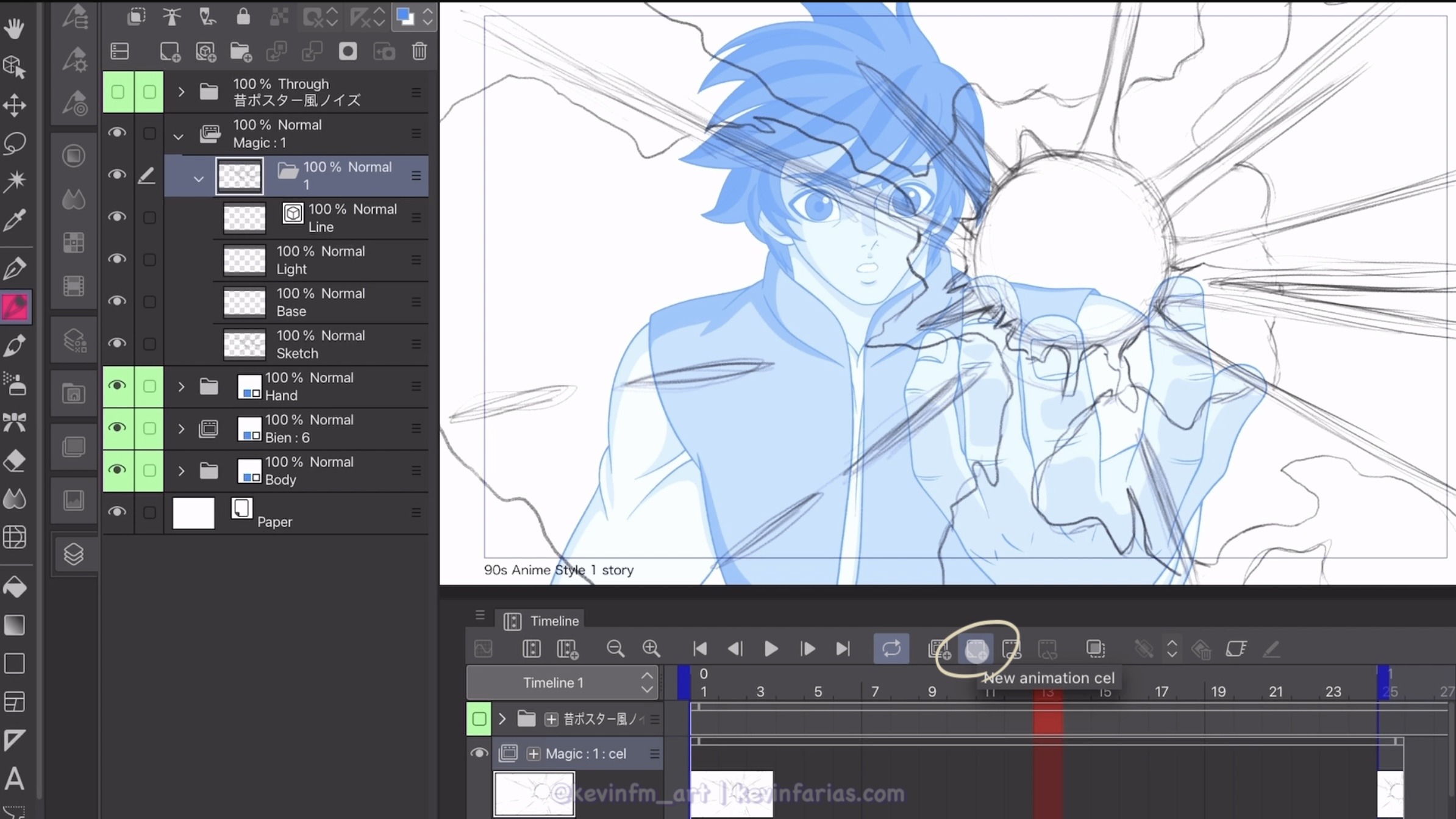The width and height of the screenshot is (1456, 819).
Task: Select the Hand (move view) tool
Action: tap(15, 27)
